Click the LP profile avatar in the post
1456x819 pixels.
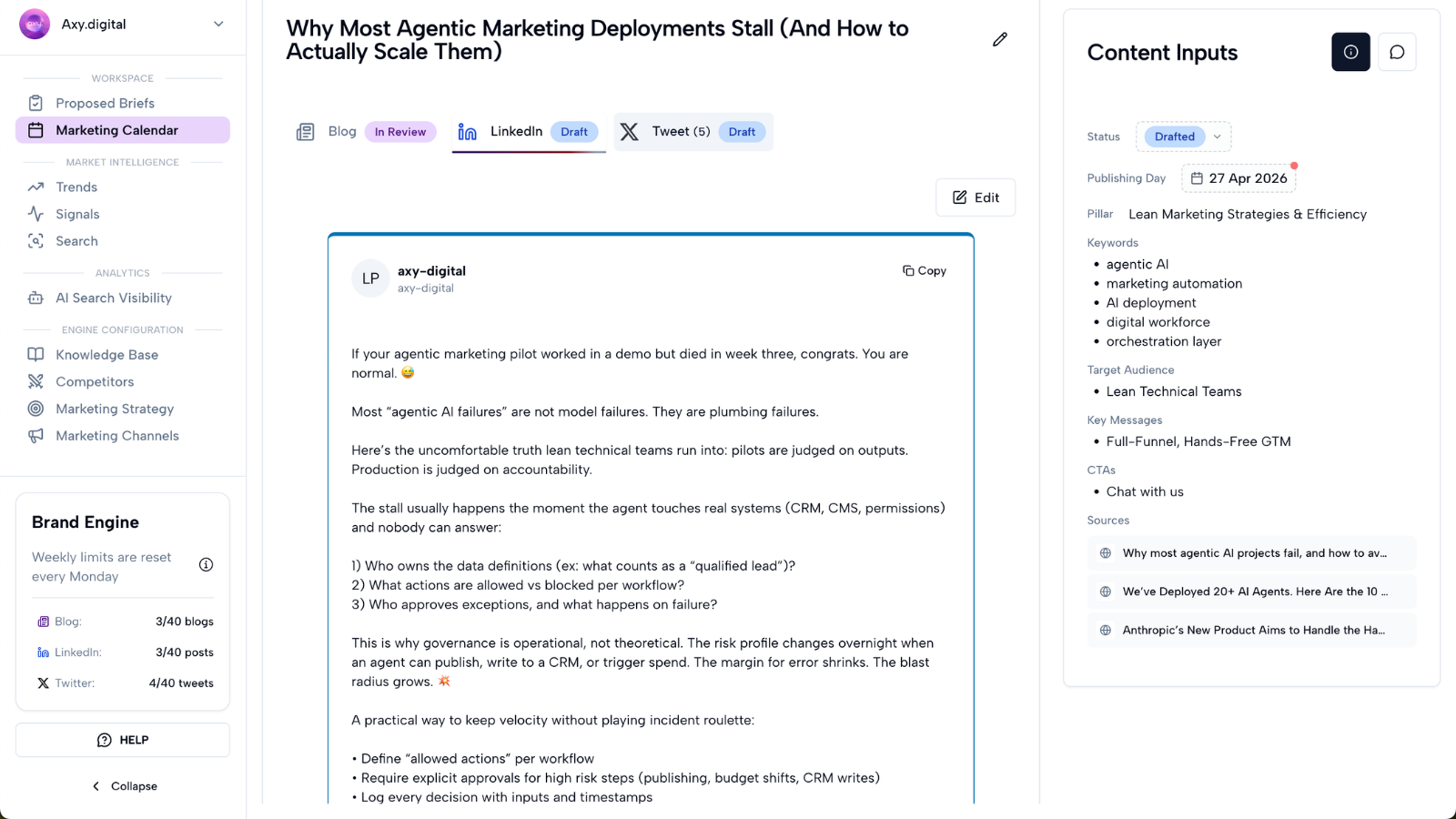pyautogui.click(x=370, y=278)
